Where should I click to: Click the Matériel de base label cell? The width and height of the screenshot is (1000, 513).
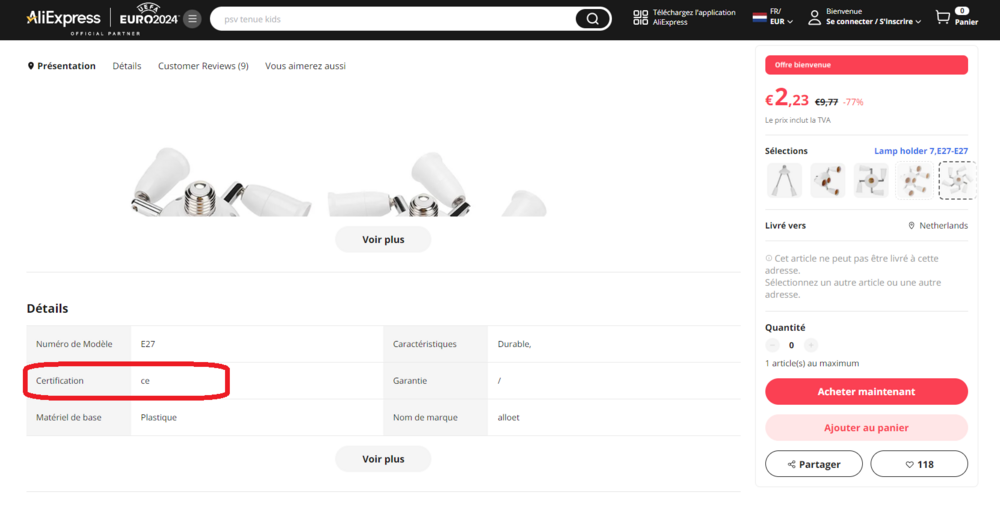point(78,417)
